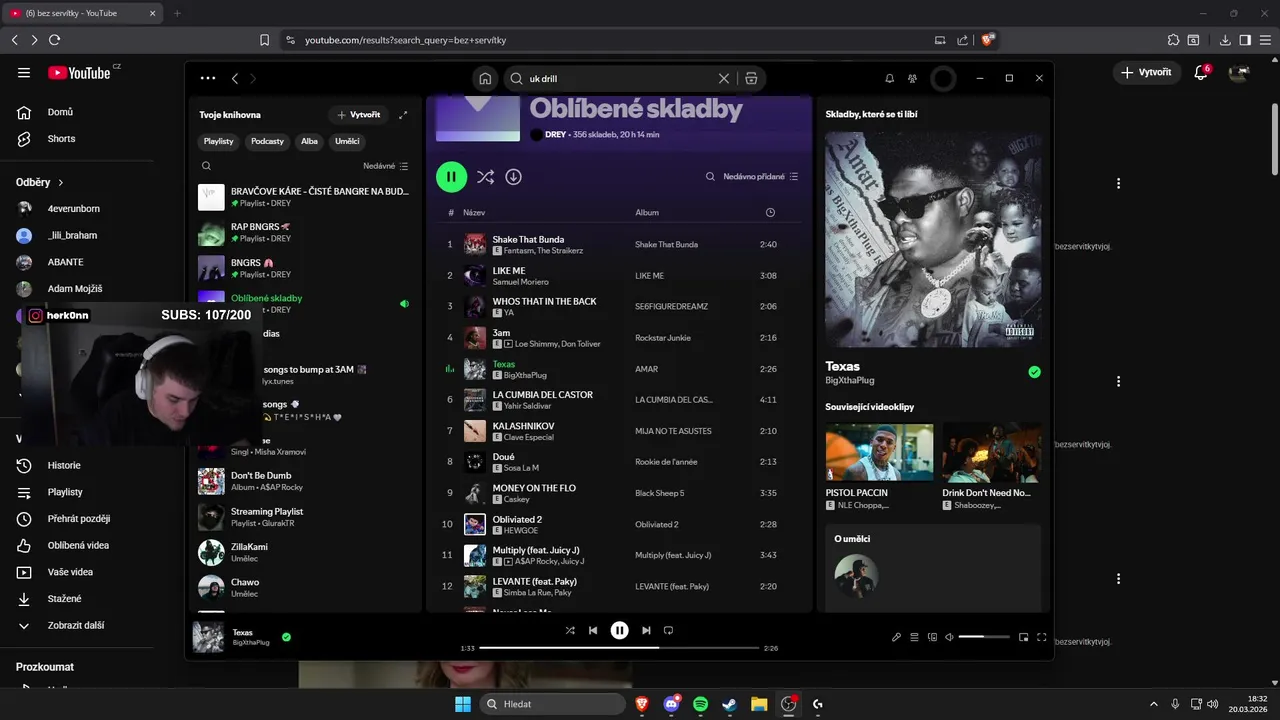Viewport: 1280px width, 720px height.
Task: Open YouTube notifications bell
Action: click(1201, 72)
